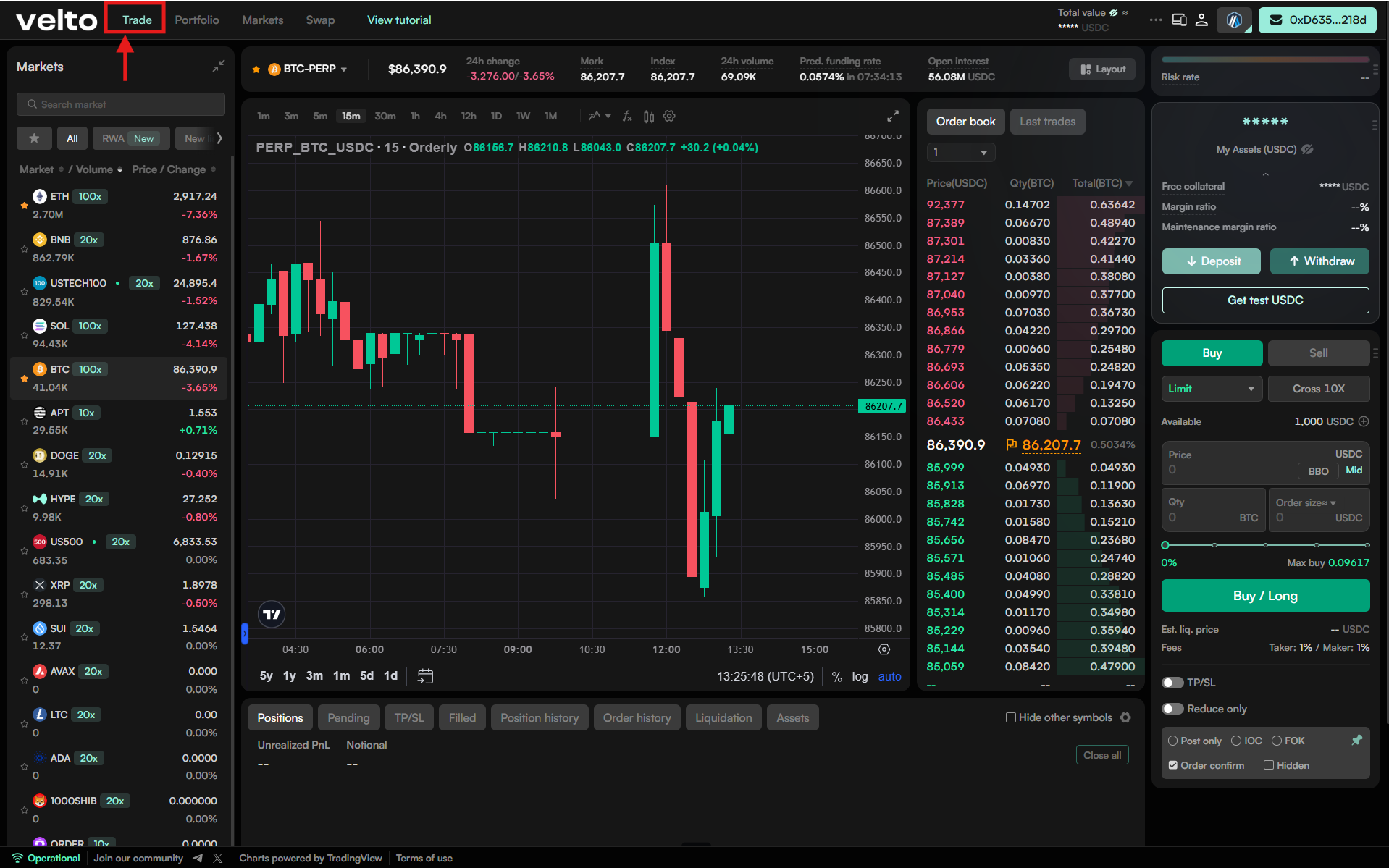Take a chart snapshot with the camera icon

point(884,649)
